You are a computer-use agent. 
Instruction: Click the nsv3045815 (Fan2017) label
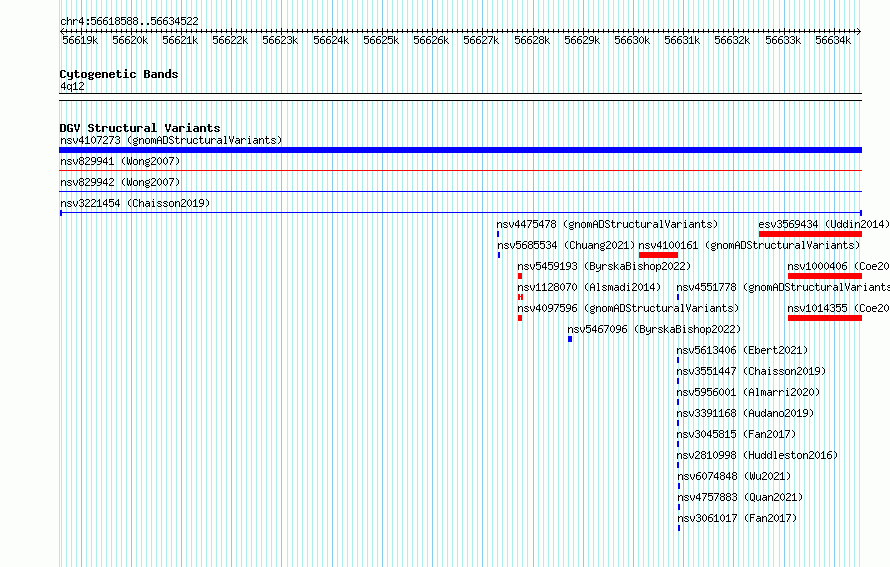736,434
